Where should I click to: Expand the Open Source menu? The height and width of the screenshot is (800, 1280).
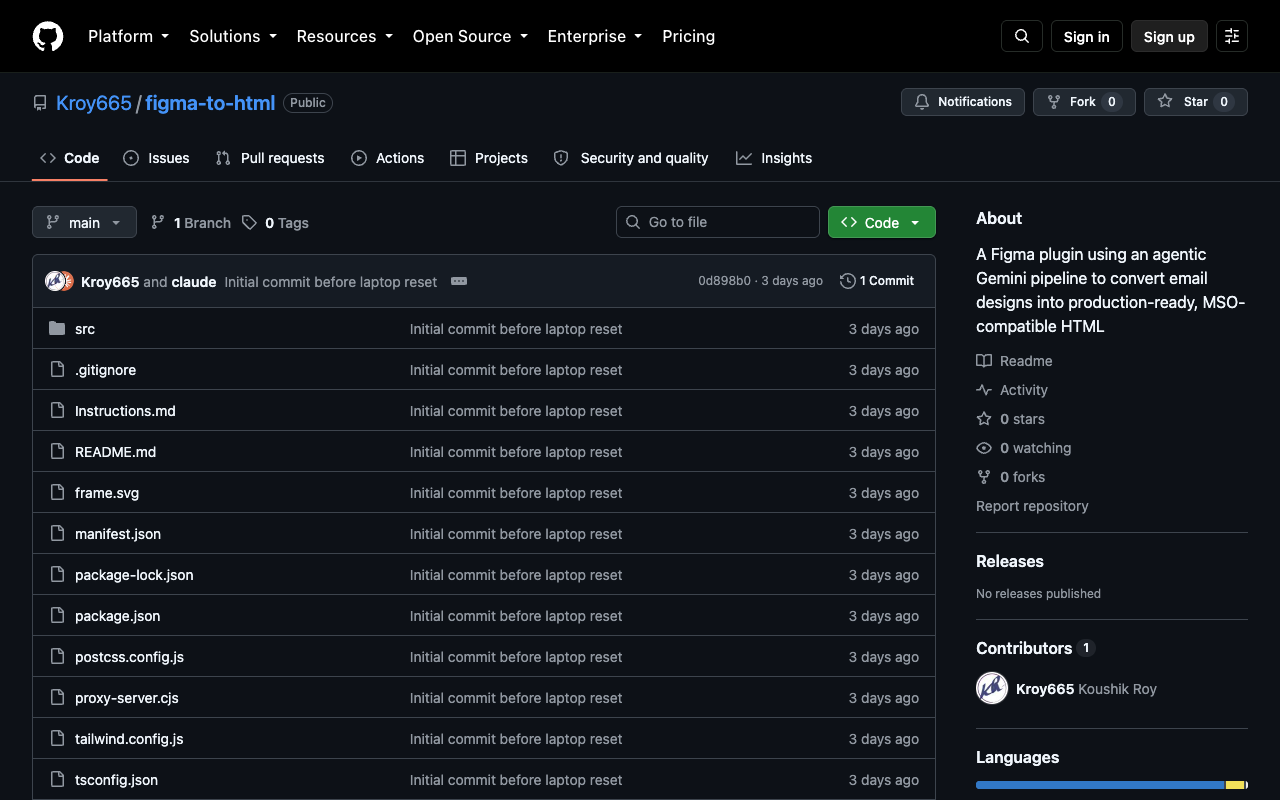(x=470, y=36)
